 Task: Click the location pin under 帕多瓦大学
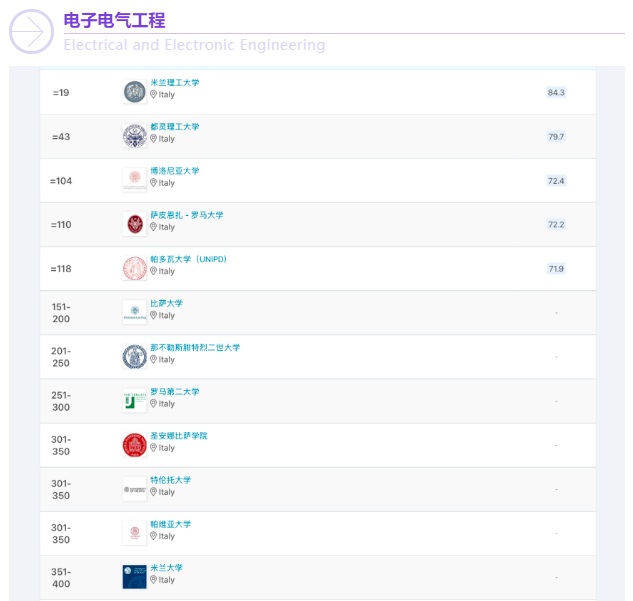[153, 271]
